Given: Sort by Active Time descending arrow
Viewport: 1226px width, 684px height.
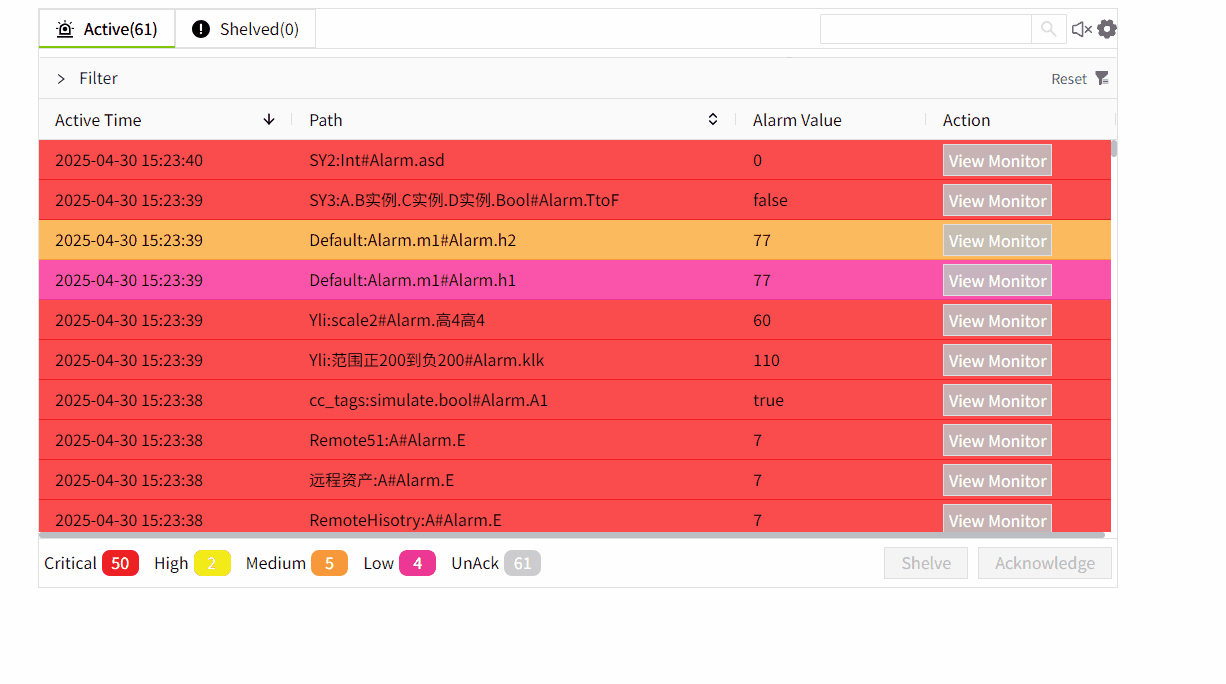Looking at the screenshot, I should point(268,120).
